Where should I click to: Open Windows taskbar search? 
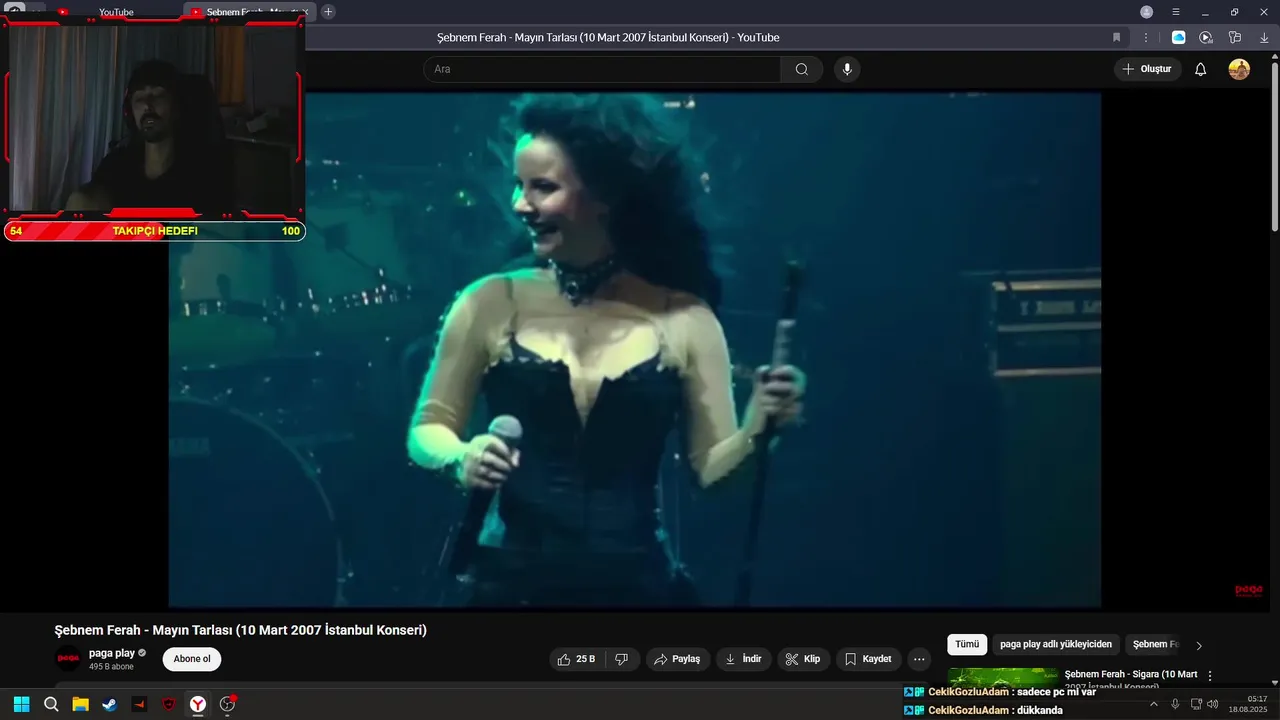51,704
